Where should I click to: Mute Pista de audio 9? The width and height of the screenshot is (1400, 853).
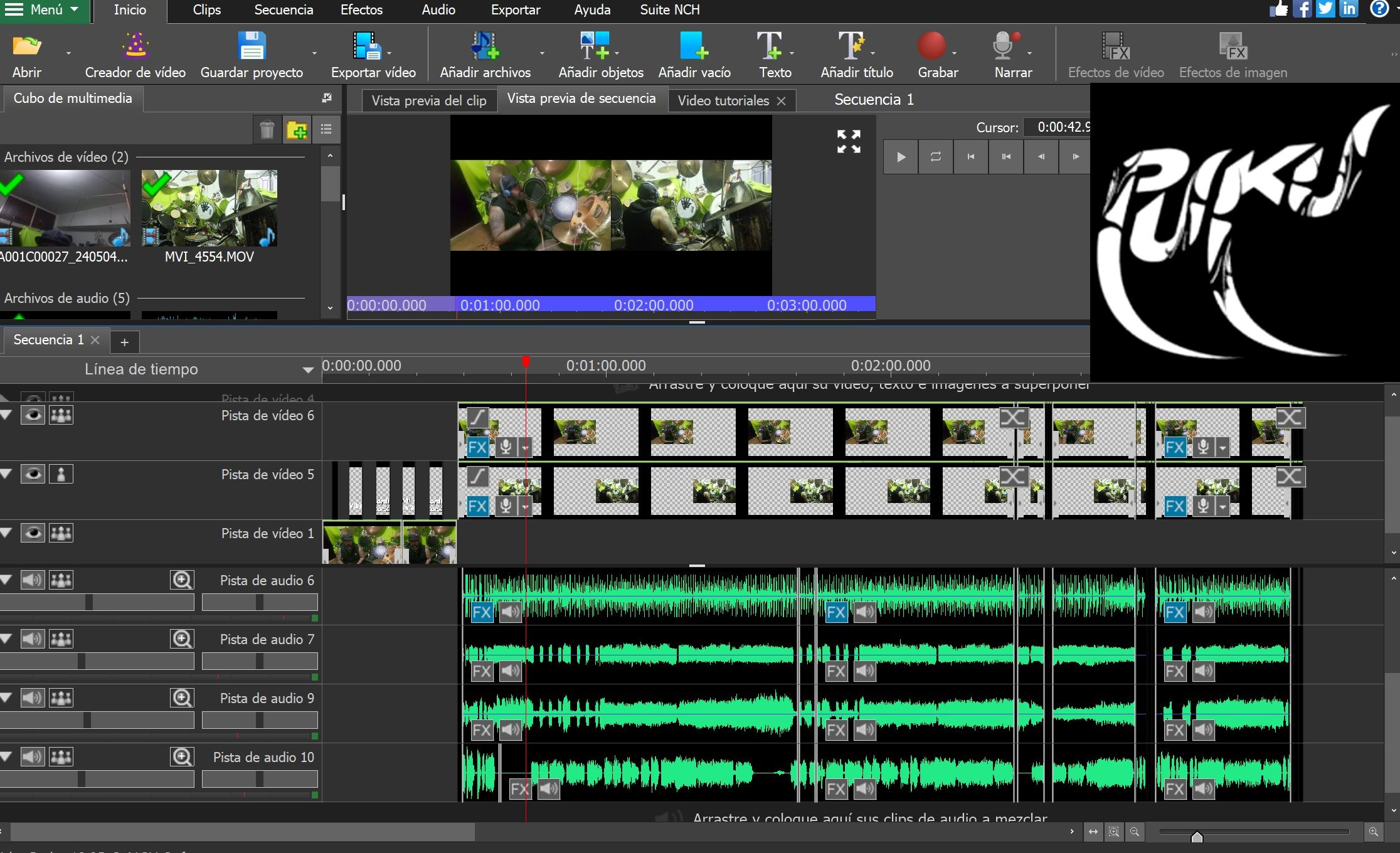pos(33,698)
